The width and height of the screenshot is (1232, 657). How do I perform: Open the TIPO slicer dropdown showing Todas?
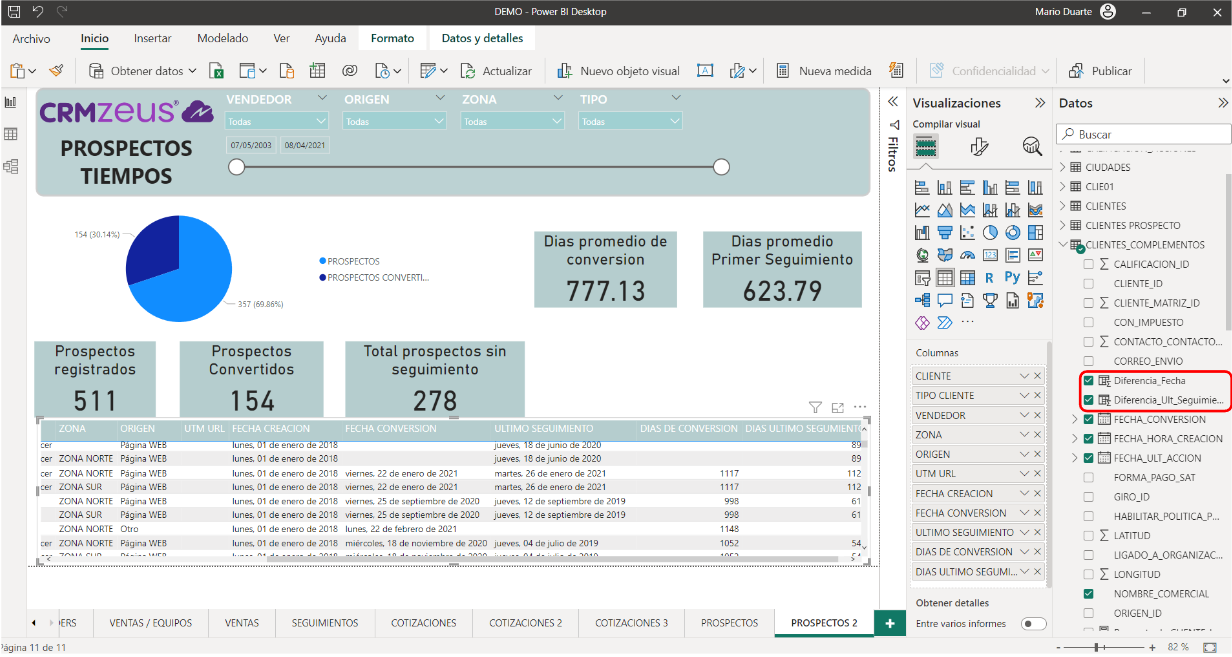click(631, 121)
